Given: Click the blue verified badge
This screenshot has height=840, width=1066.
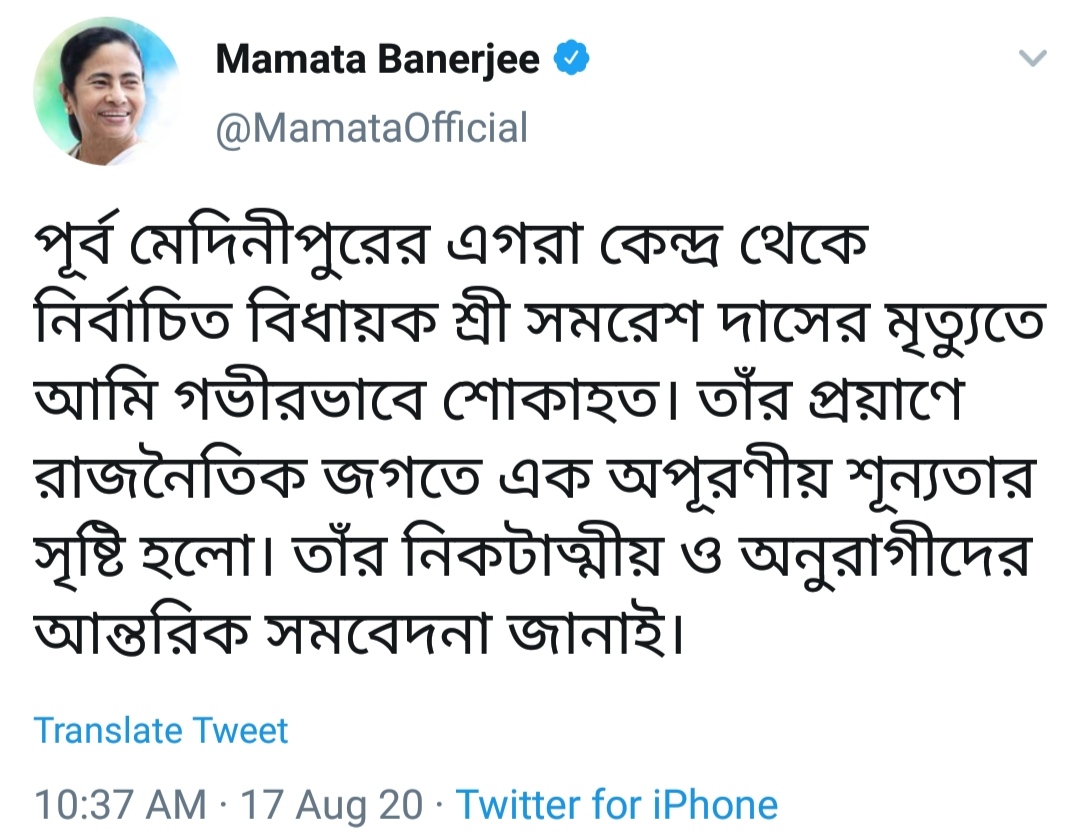Looking at the screenshot, I should pyautogui.click(x=573, y=60).
